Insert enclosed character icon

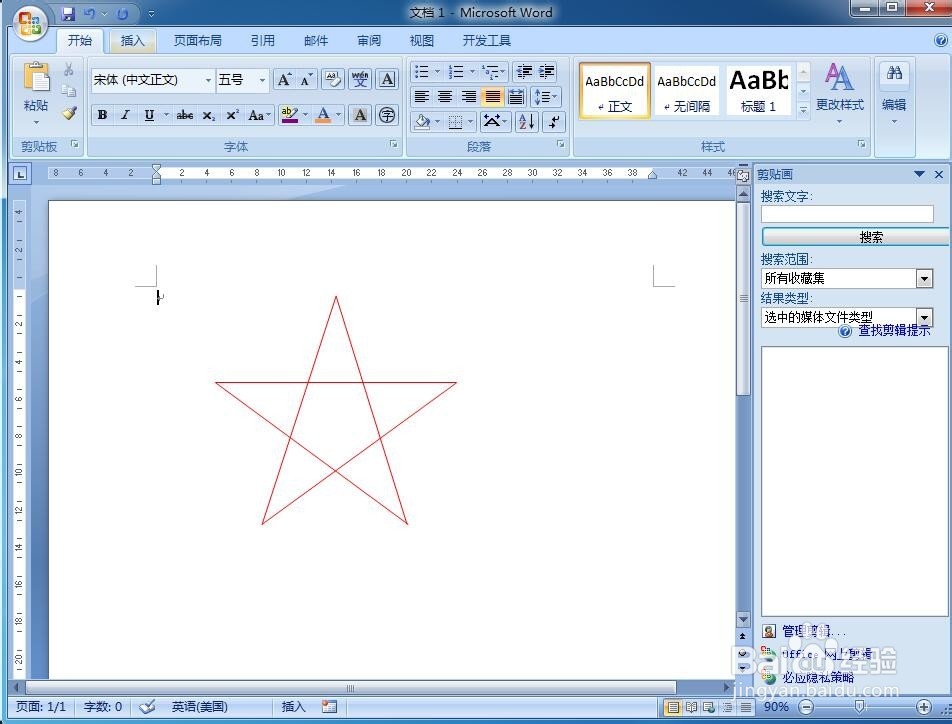pos(387,115)
